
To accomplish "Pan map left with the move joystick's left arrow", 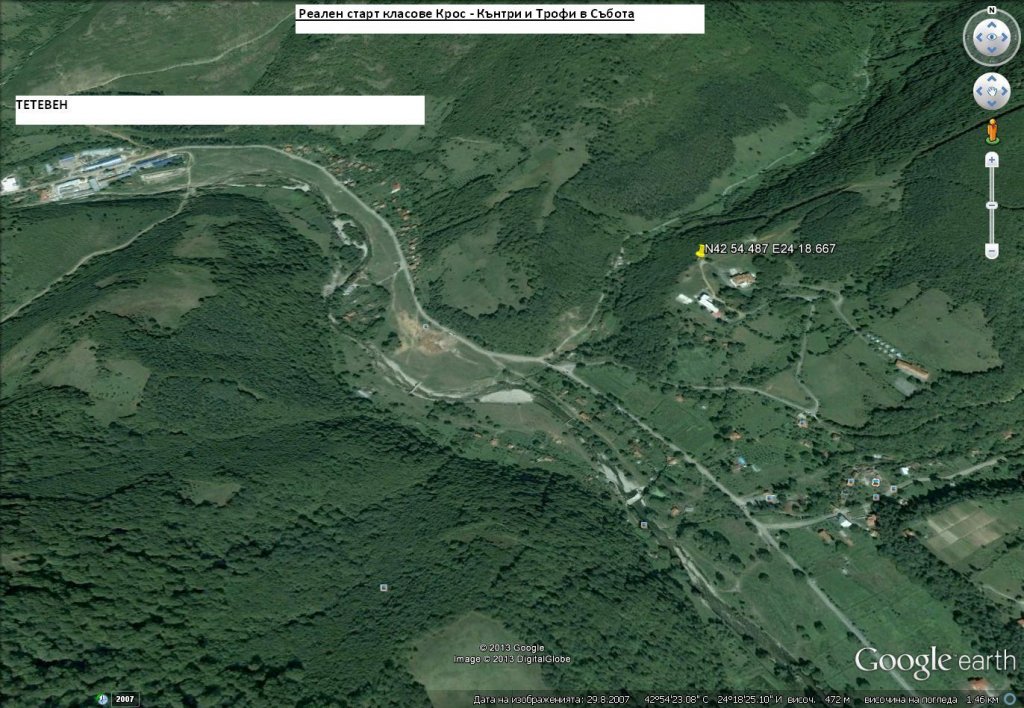I will (980, 91).
